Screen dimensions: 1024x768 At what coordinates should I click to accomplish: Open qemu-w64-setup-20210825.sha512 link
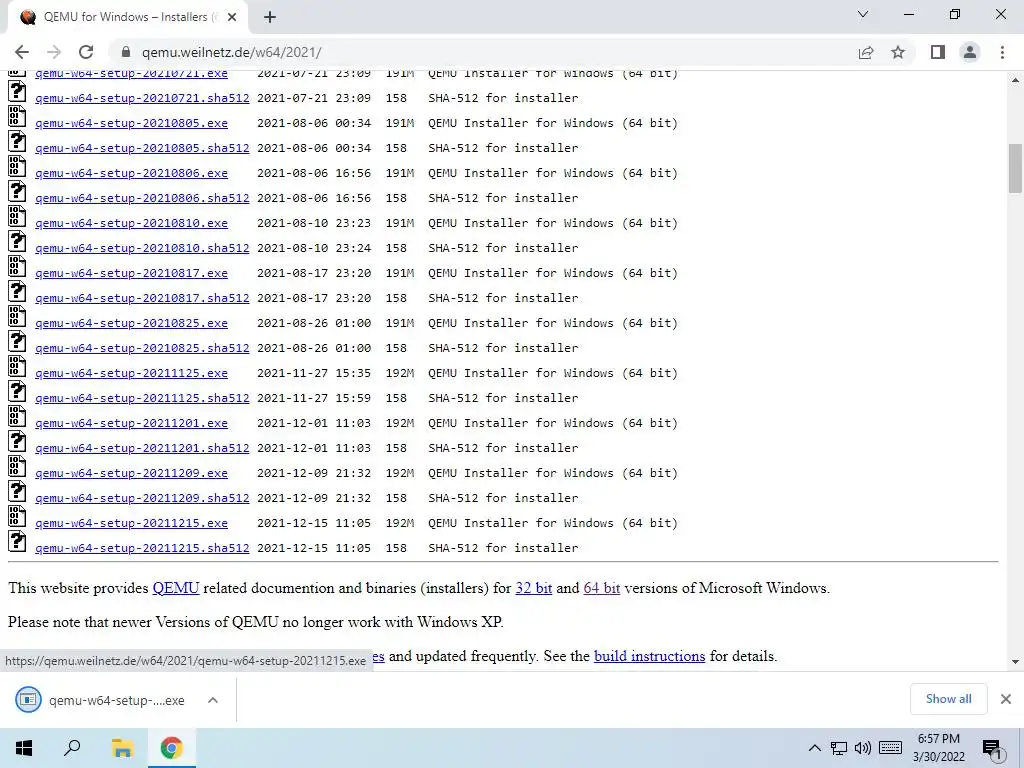pos(142,348)
